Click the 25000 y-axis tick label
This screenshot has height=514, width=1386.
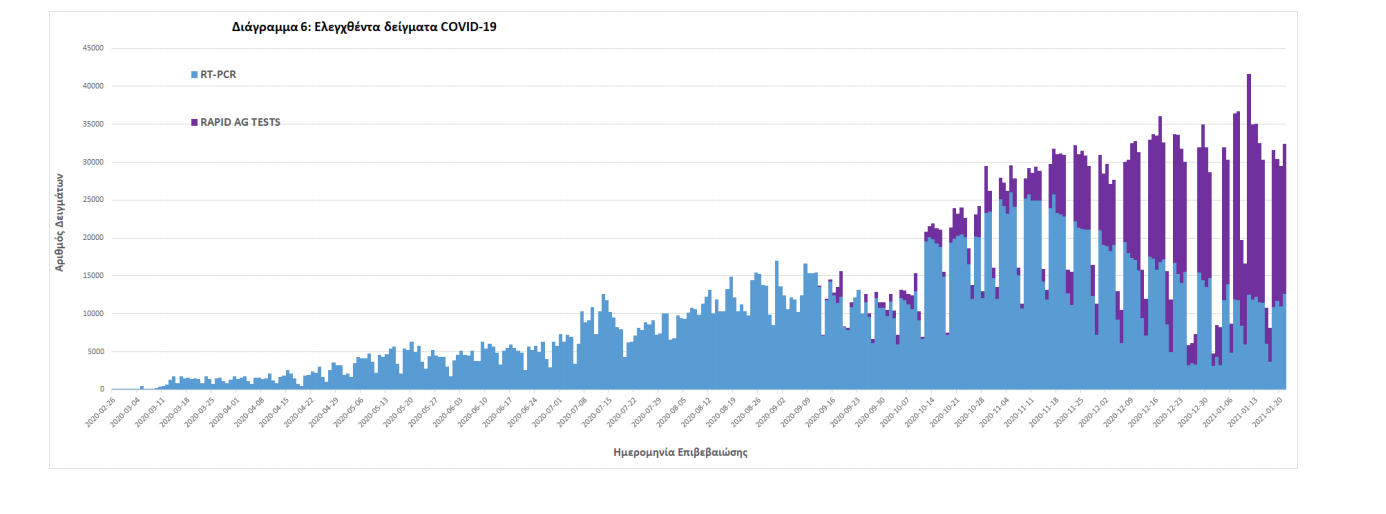click(93, 200)
